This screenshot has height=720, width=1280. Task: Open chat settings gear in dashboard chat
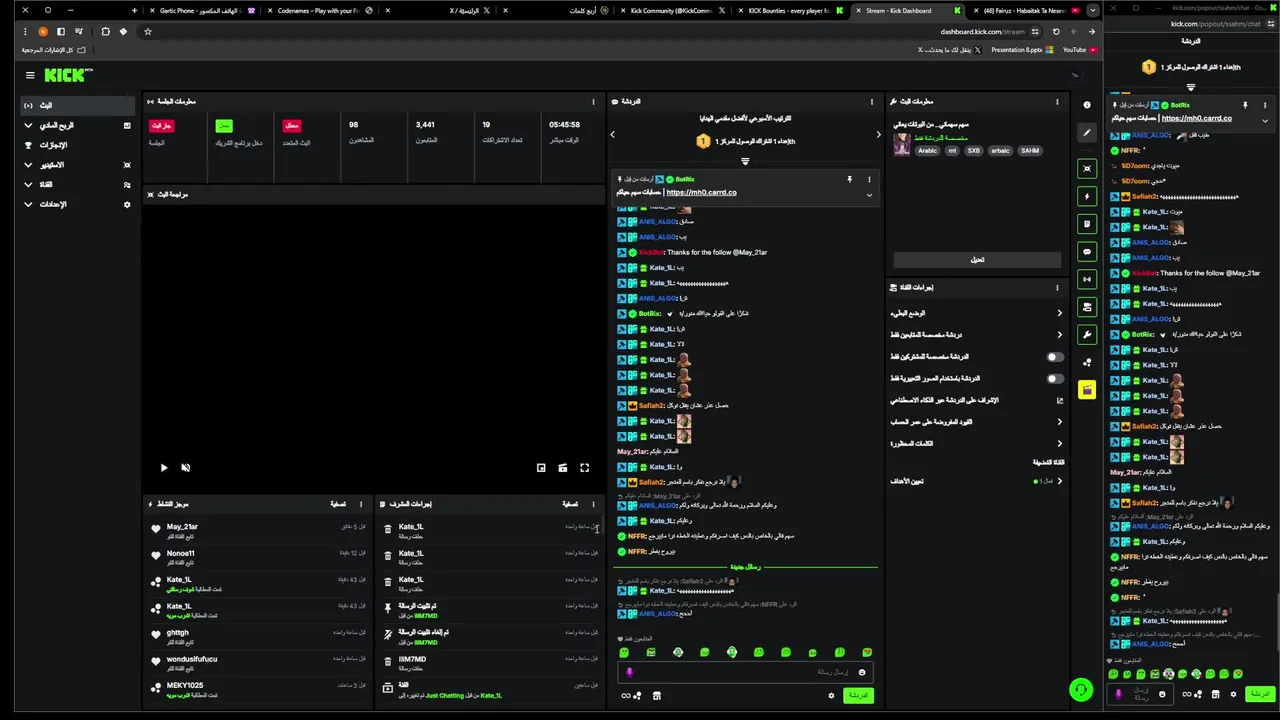(831, 695)
